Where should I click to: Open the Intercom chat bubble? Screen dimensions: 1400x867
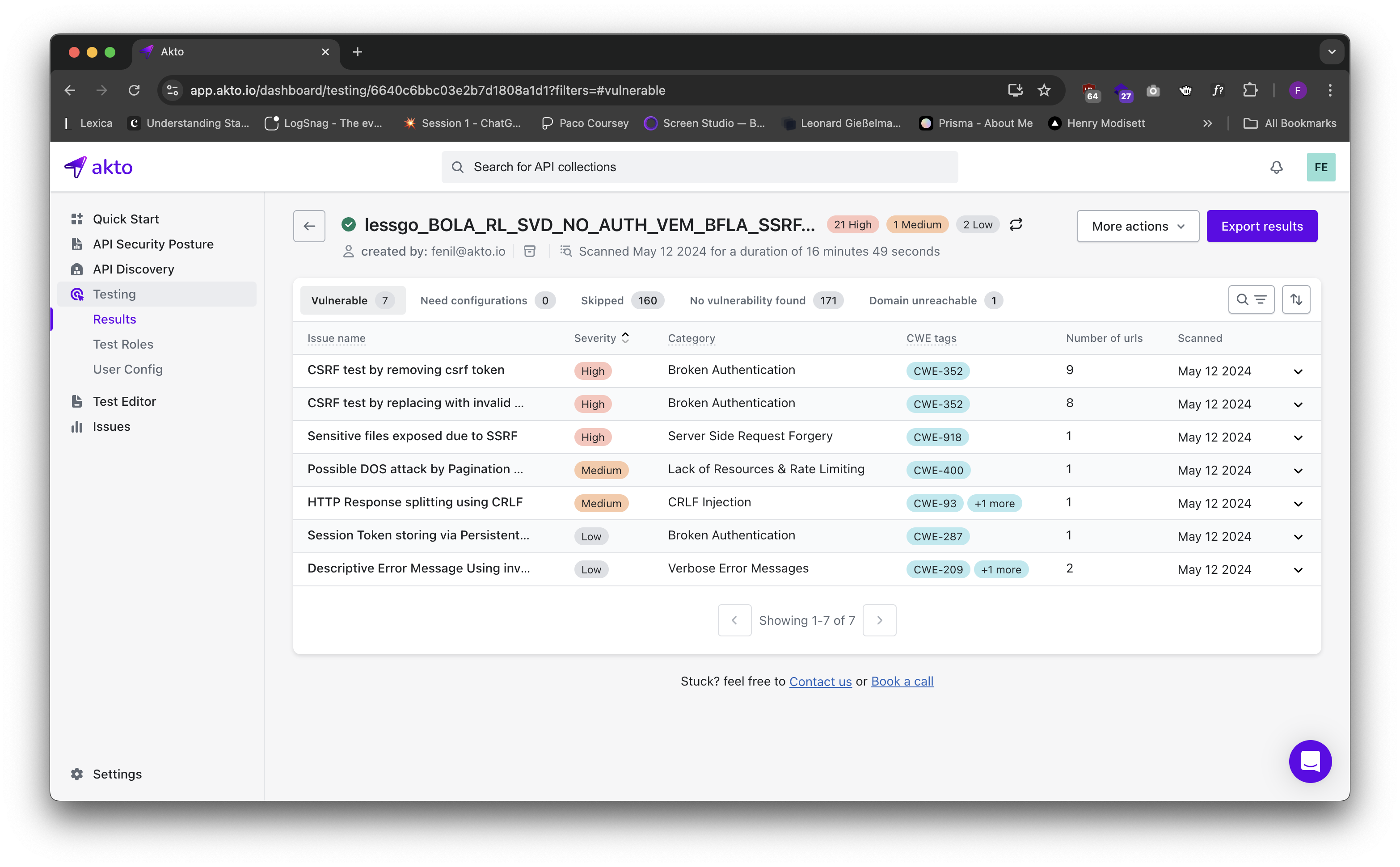(x=1310, y=761)
